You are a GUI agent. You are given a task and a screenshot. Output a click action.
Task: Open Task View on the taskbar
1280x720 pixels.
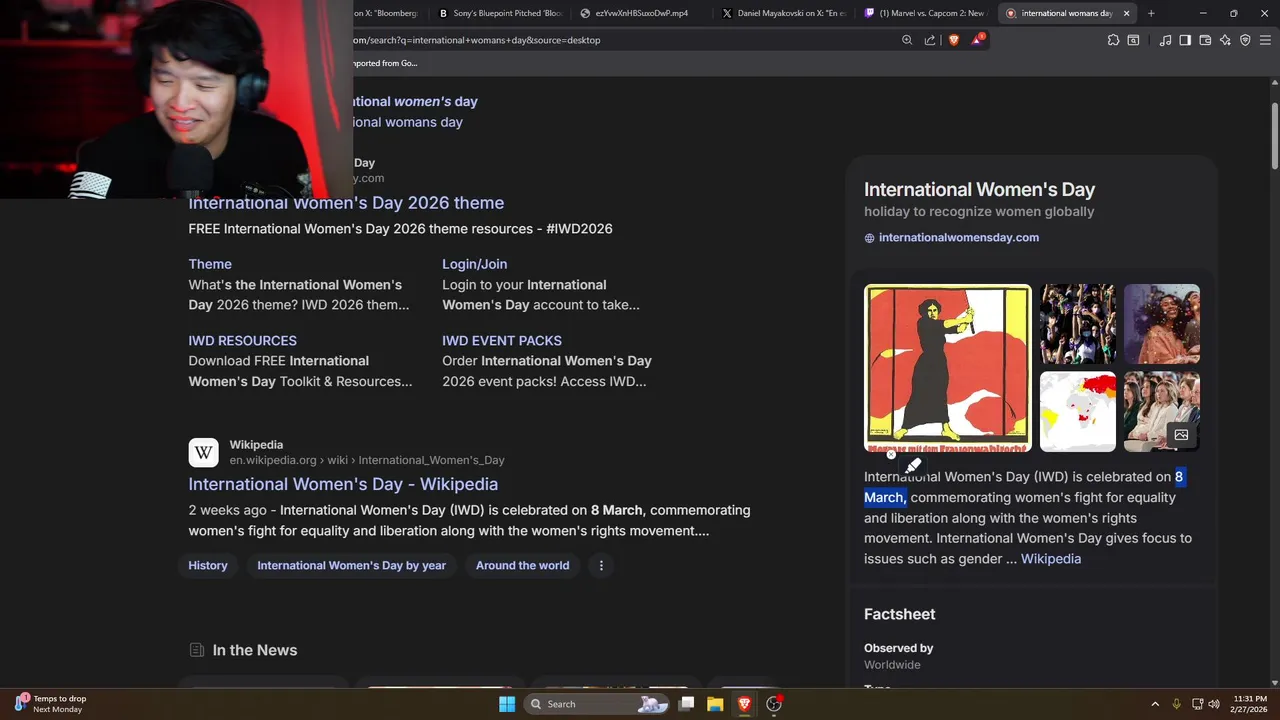tap(686, 704)
